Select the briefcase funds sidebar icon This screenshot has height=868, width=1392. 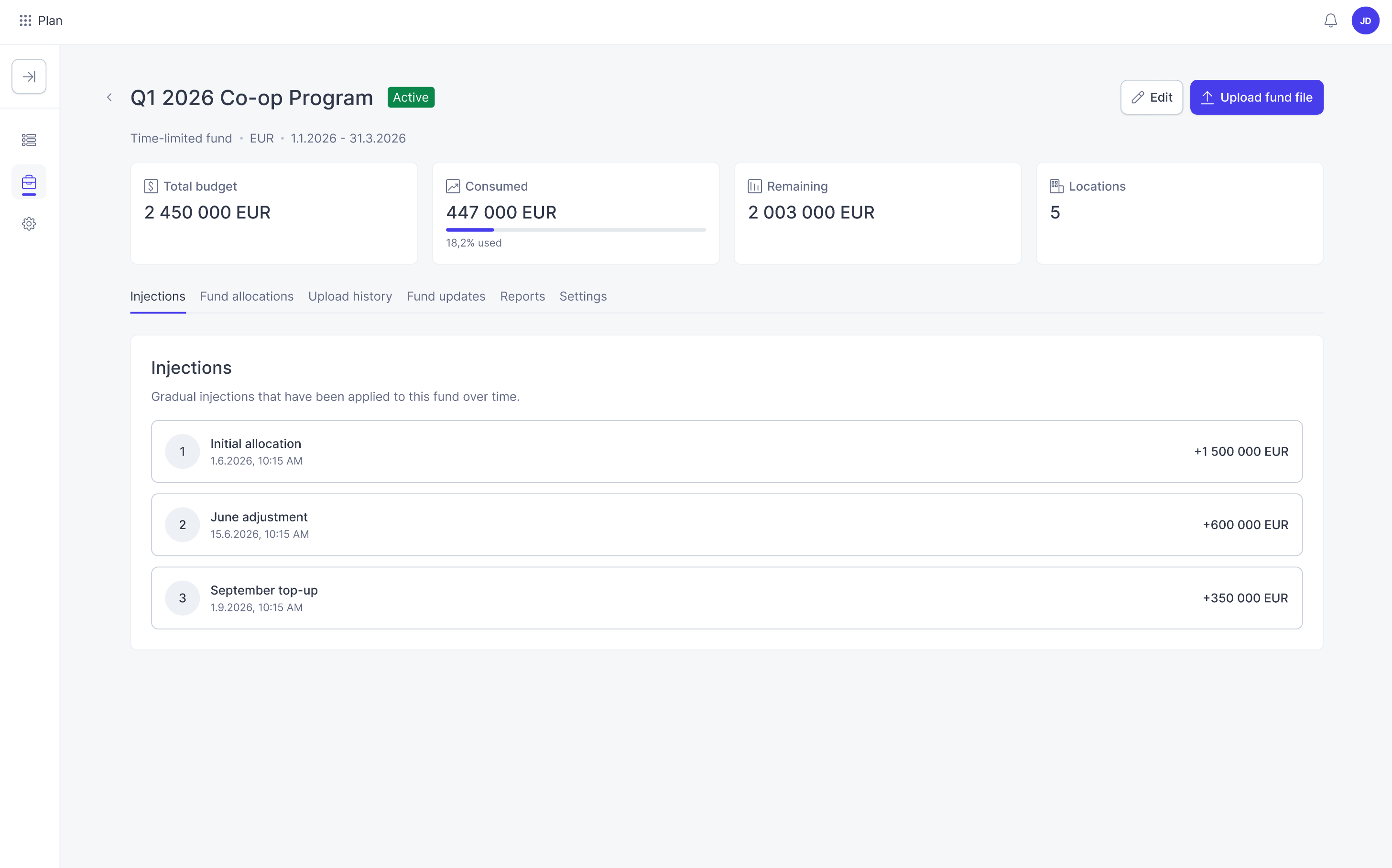[29, 183]
